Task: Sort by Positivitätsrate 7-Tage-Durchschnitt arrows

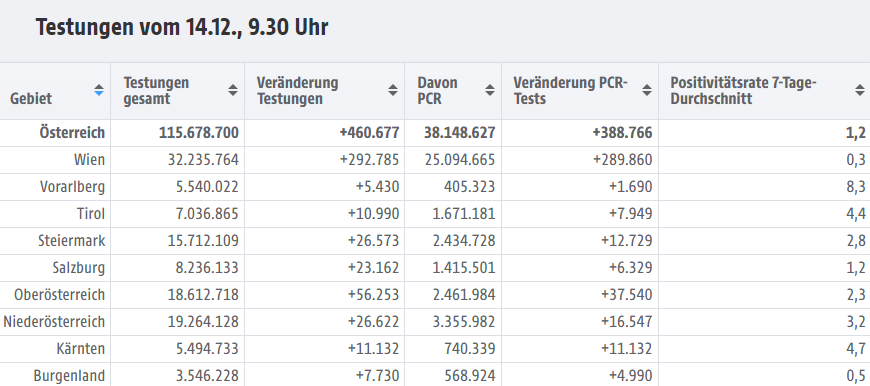Action: click(859, 90)
